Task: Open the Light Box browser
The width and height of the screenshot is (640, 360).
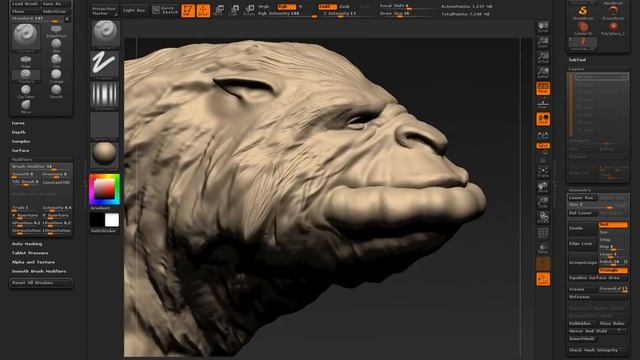Action: coord(134,10)
